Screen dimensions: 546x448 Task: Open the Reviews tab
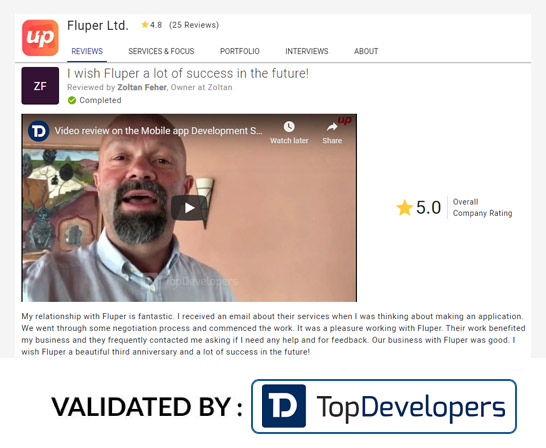tap(87, 51)
